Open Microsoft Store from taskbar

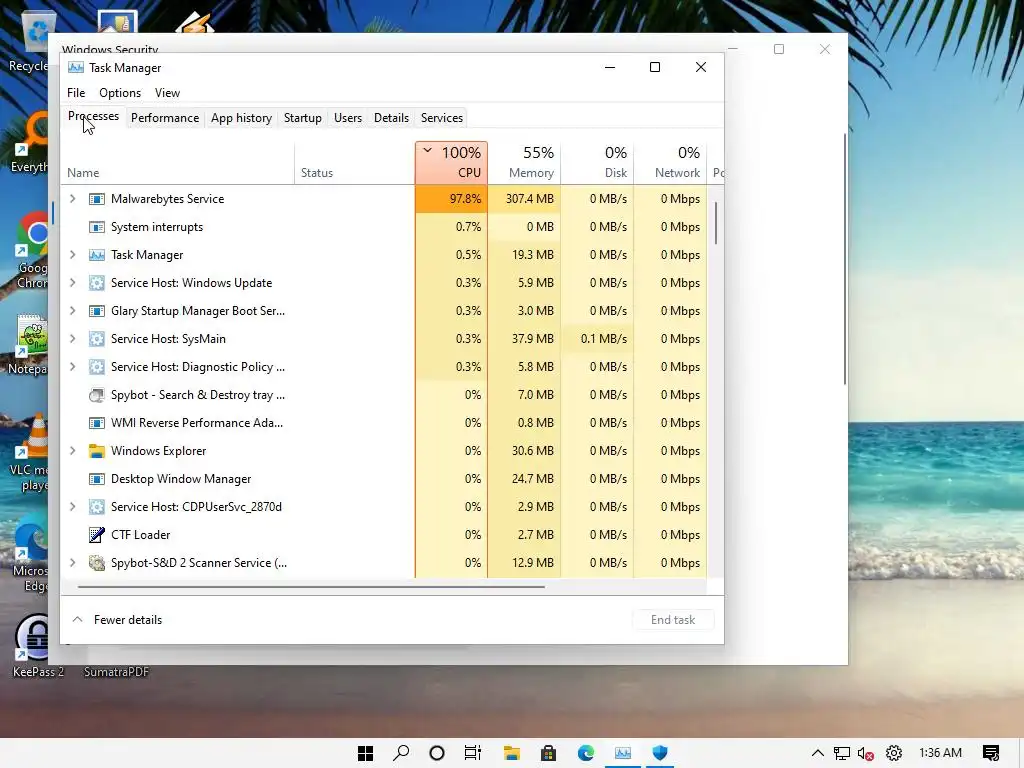(549, 753)
